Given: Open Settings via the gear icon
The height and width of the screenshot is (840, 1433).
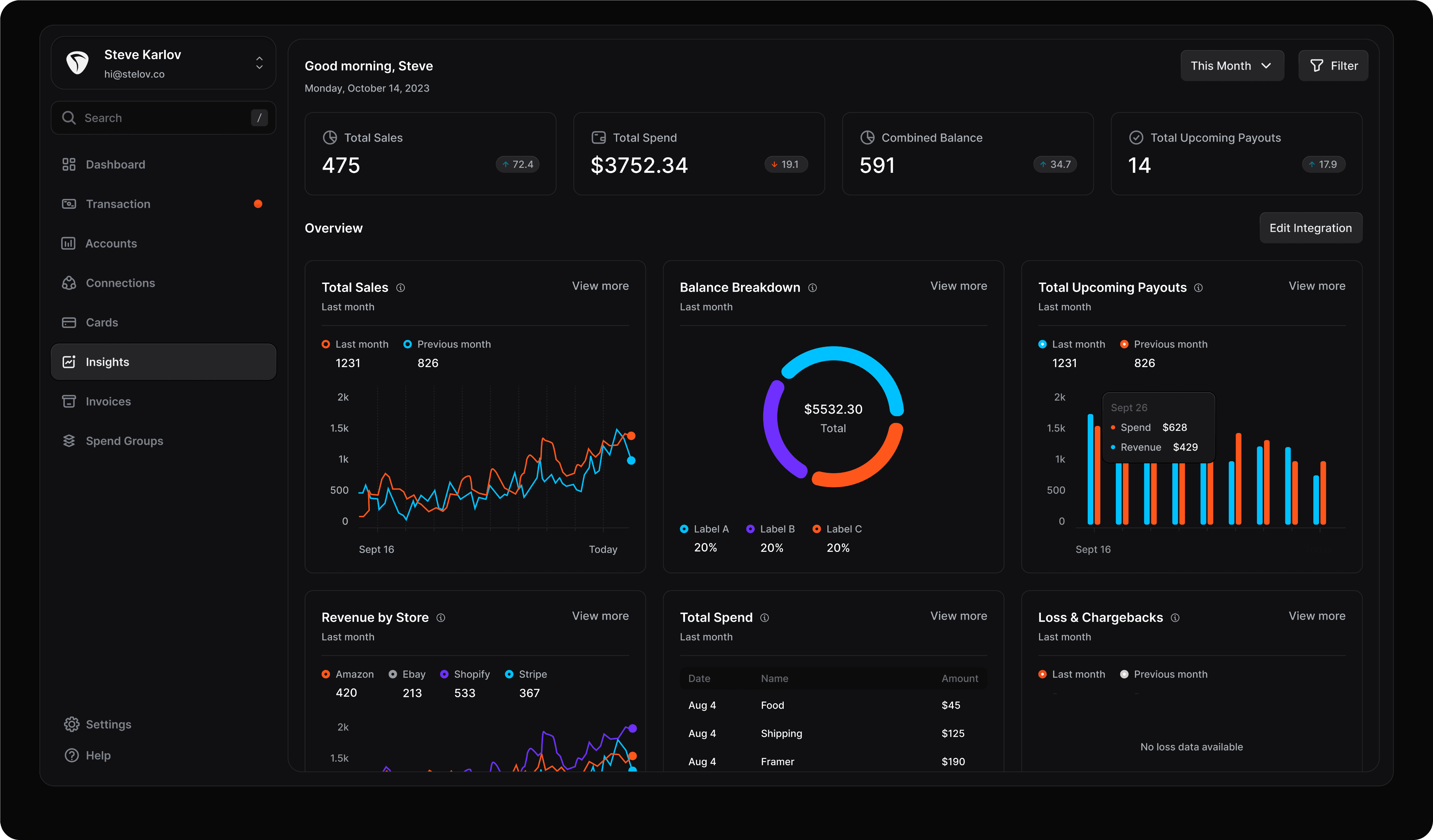Looking at the screenshot, I should click(72, 724).
